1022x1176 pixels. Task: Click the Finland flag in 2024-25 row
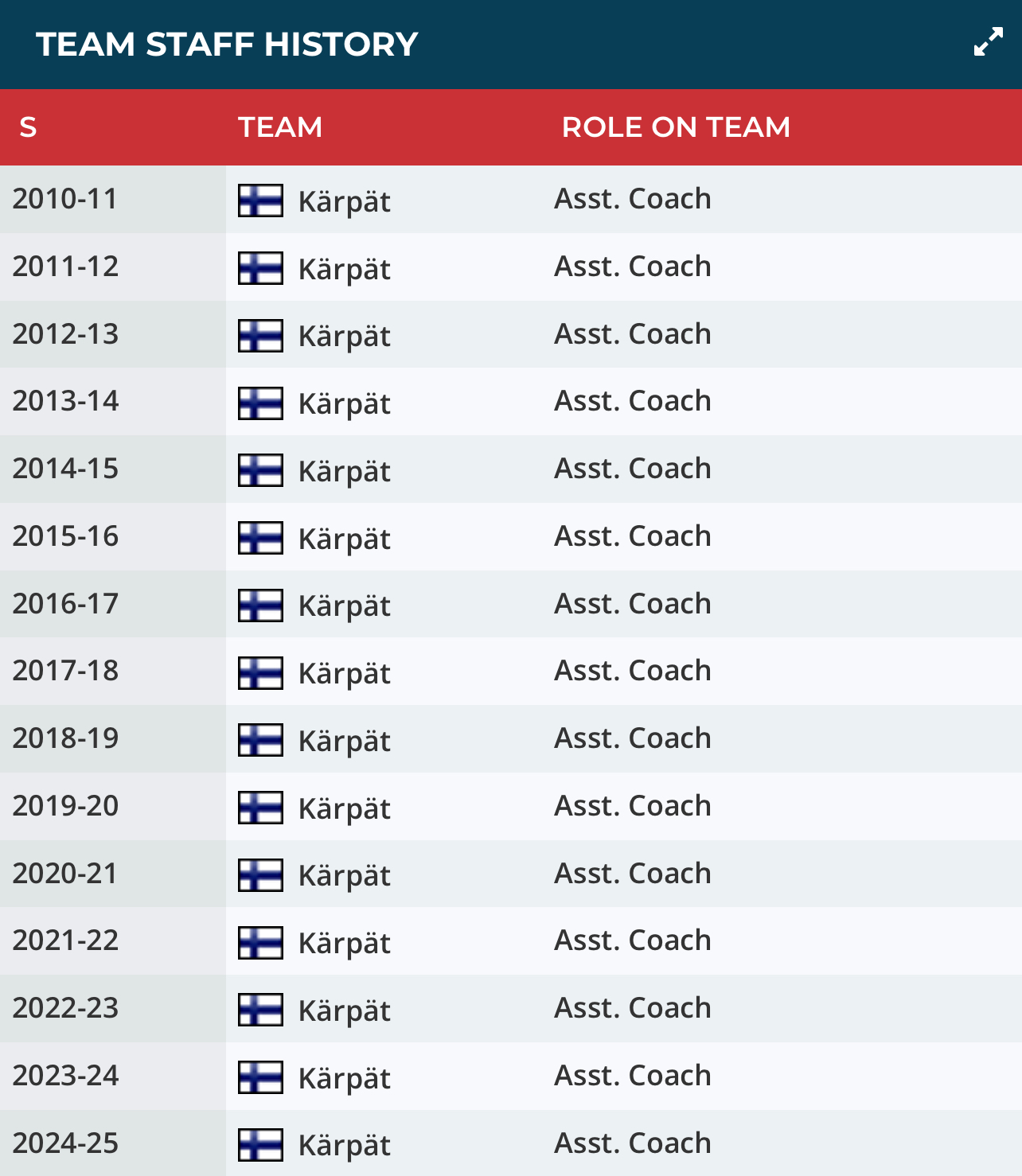[x=260, y=1144]
